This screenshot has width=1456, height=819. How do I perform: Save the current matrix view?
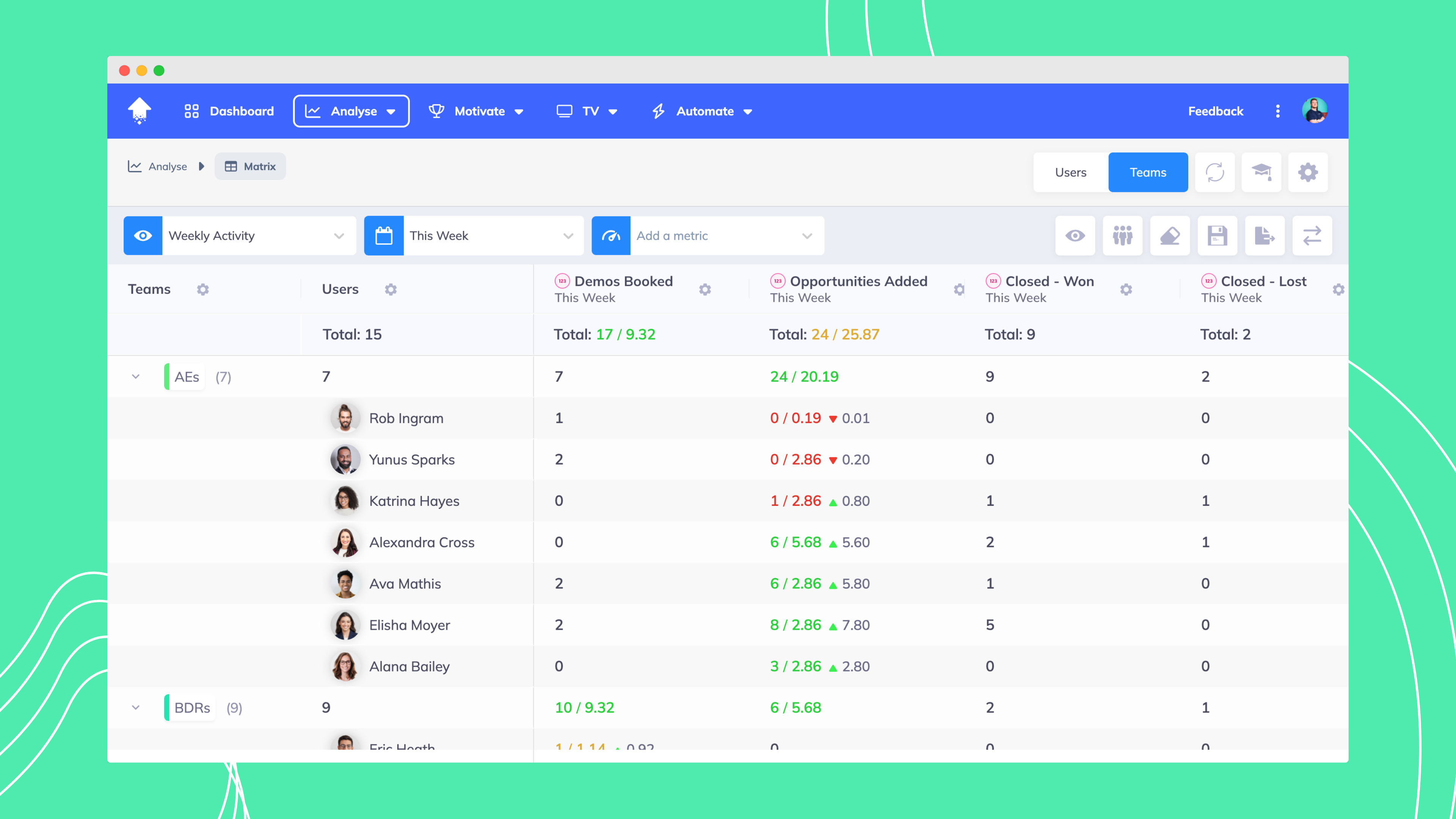(x=1218, y=236)
